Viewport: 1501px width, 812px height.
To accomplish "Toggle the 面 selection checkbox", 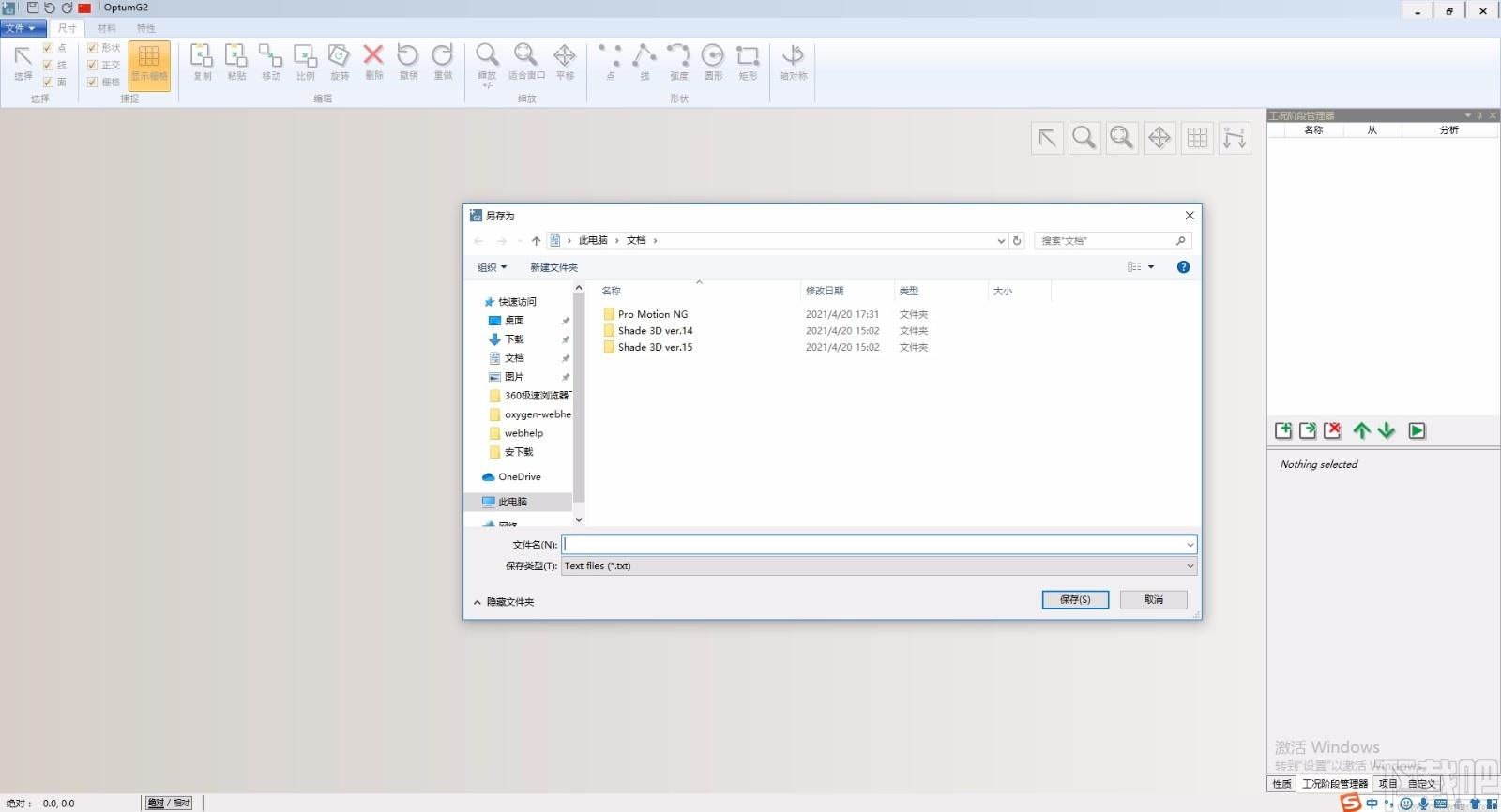I will point(48,82).
